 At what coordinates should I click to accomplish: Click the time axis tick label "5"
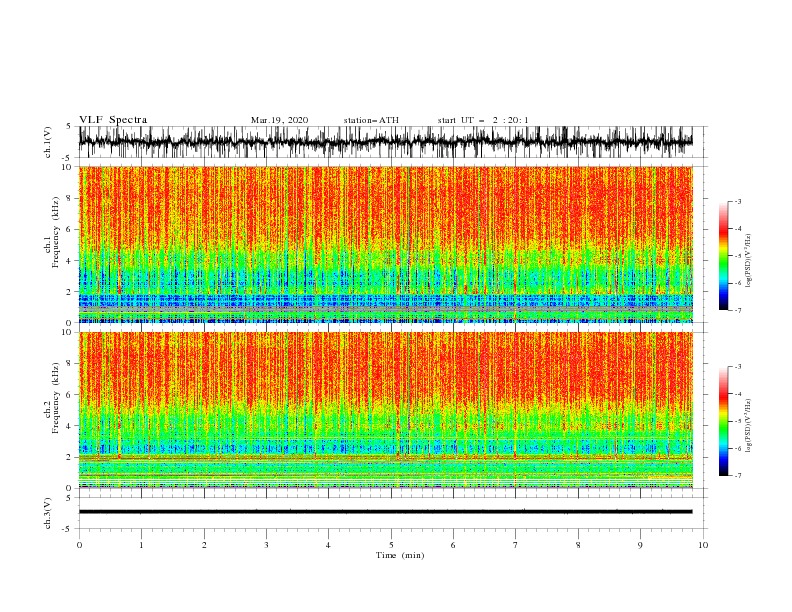[x=391, y=545]
